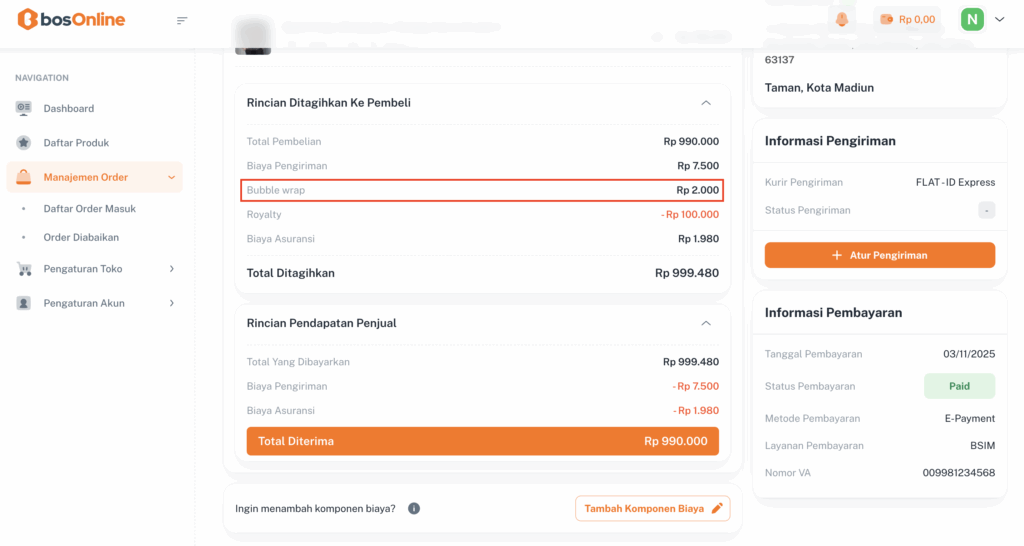Click the Atur Pengiriman button

[880, 255]
